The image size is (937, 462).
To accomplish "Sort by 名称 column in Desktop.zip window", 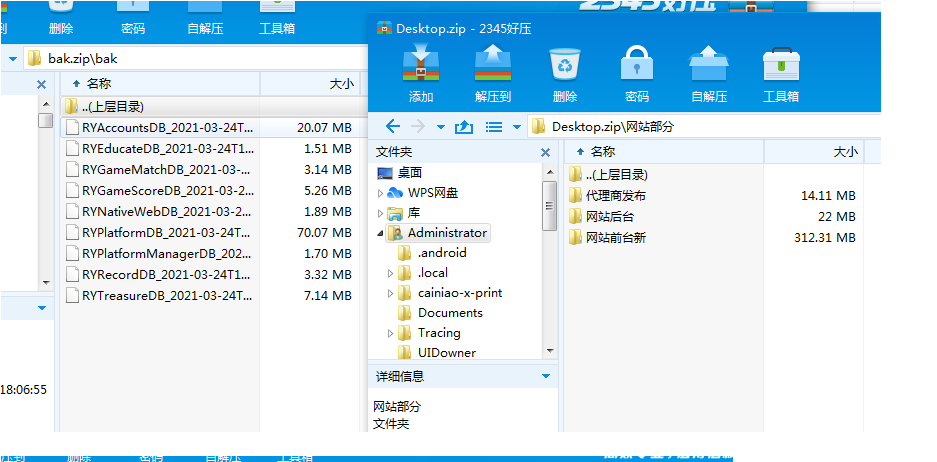I will pyautogui.click(x=663, y=152).
